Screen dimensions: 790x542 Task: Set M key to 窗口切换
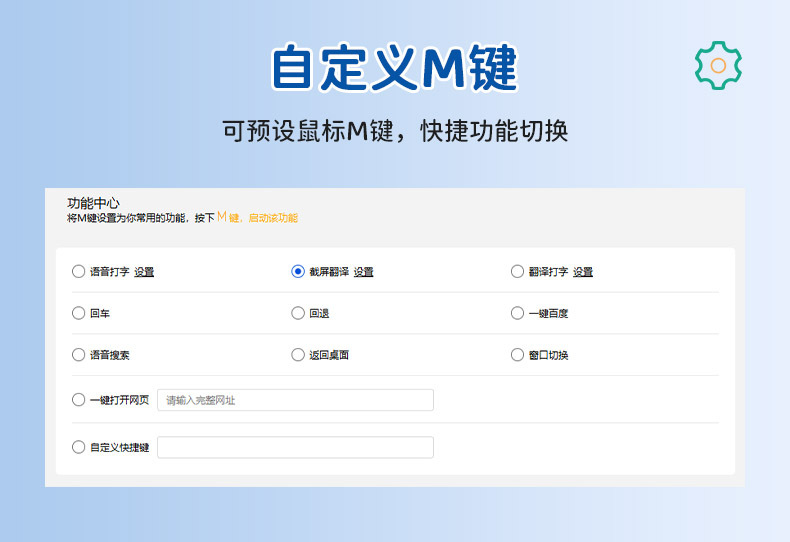(517, 354)
